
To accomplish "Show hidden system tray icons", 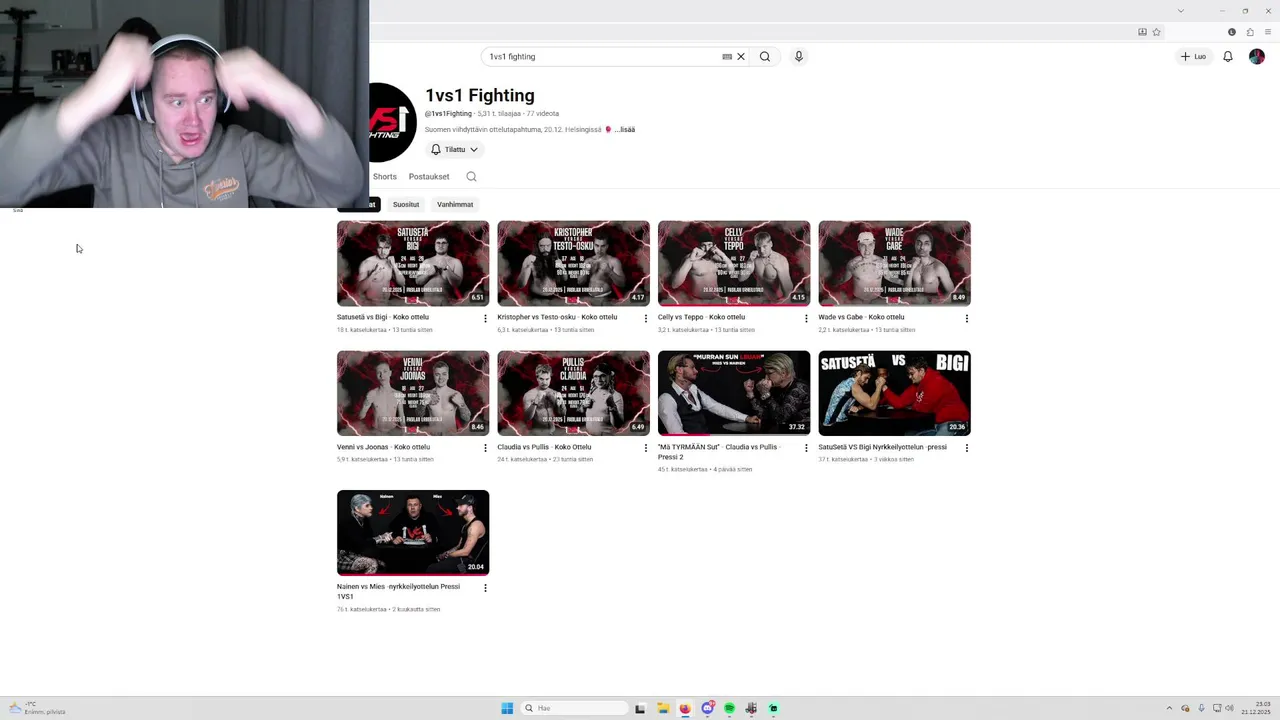I will tap(1169, 708).
